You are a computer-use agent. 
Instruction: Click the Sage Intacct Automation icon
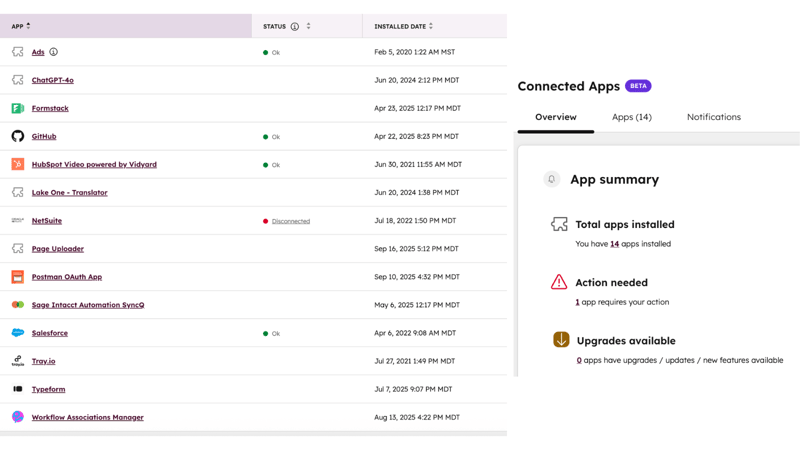tap(18, 305)
